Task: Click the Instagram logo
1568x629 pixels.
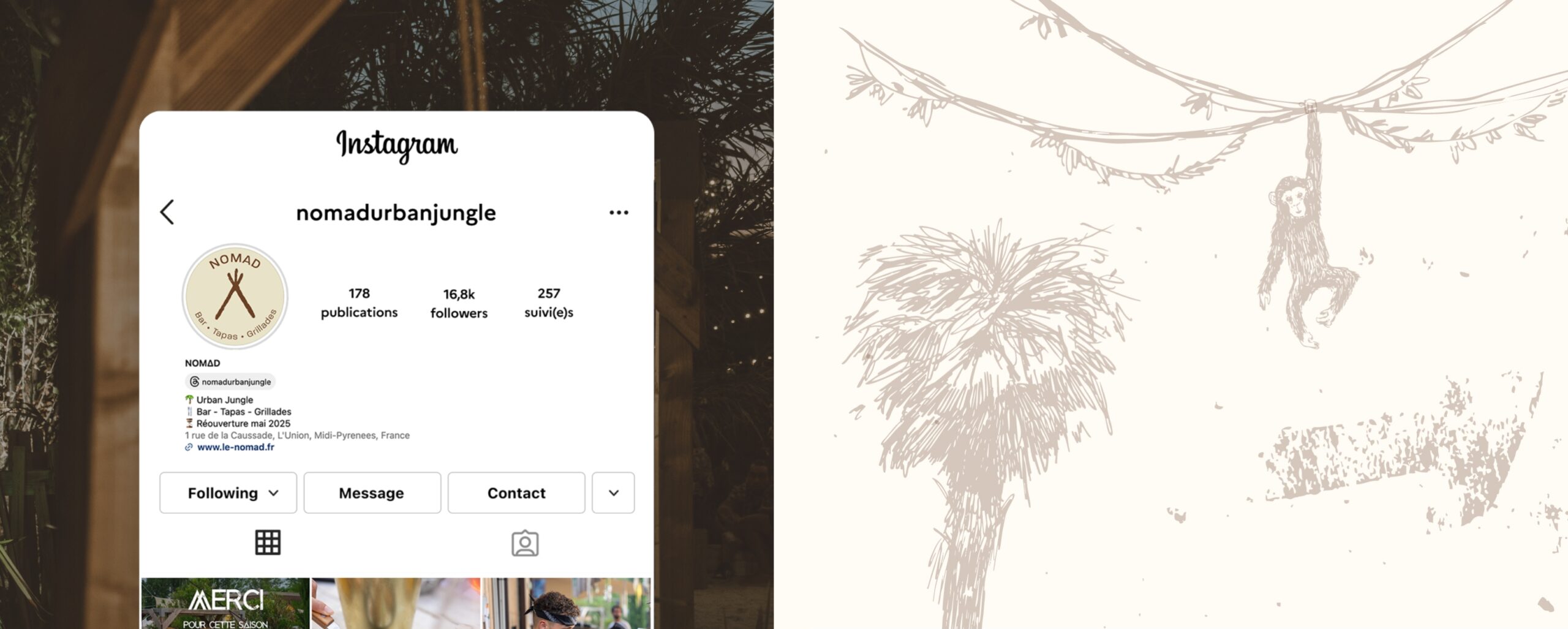Action: [397, 145]
